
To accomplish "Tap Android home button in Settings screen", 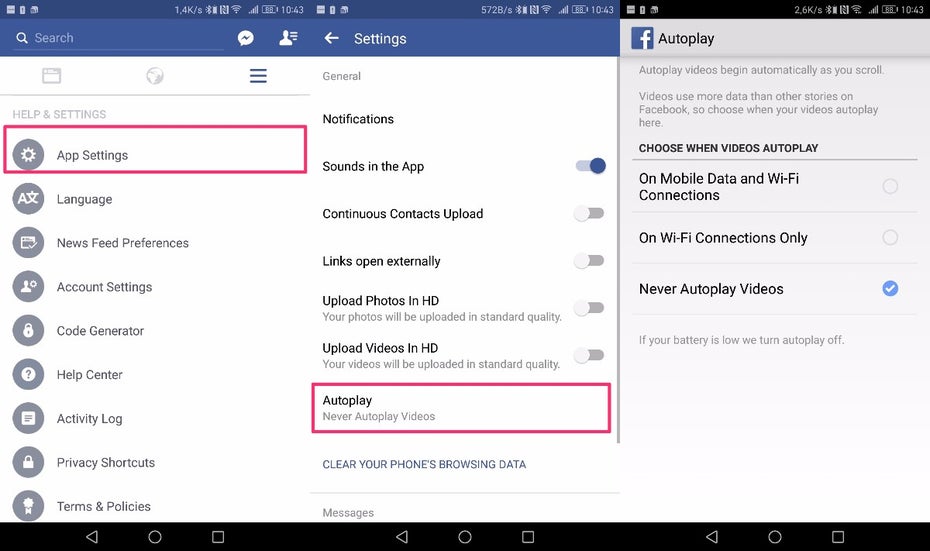I will coord(465,537).
